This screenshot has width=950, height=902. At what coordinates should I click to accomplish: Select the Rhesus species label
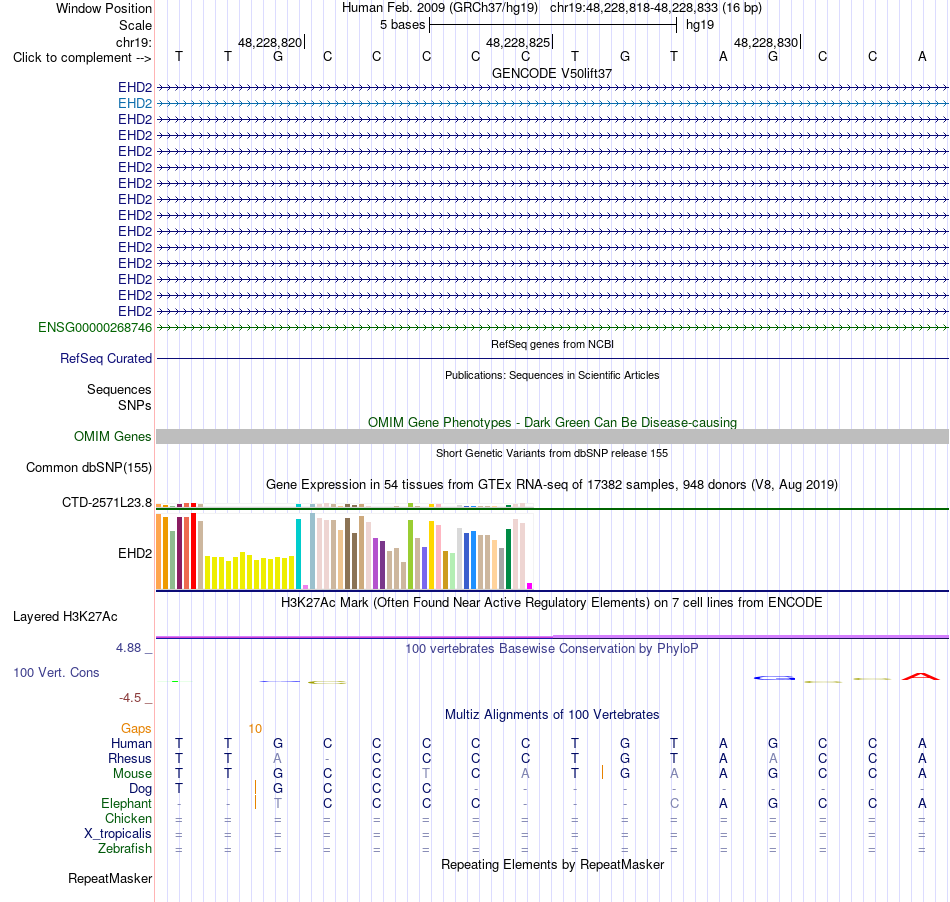130,758
